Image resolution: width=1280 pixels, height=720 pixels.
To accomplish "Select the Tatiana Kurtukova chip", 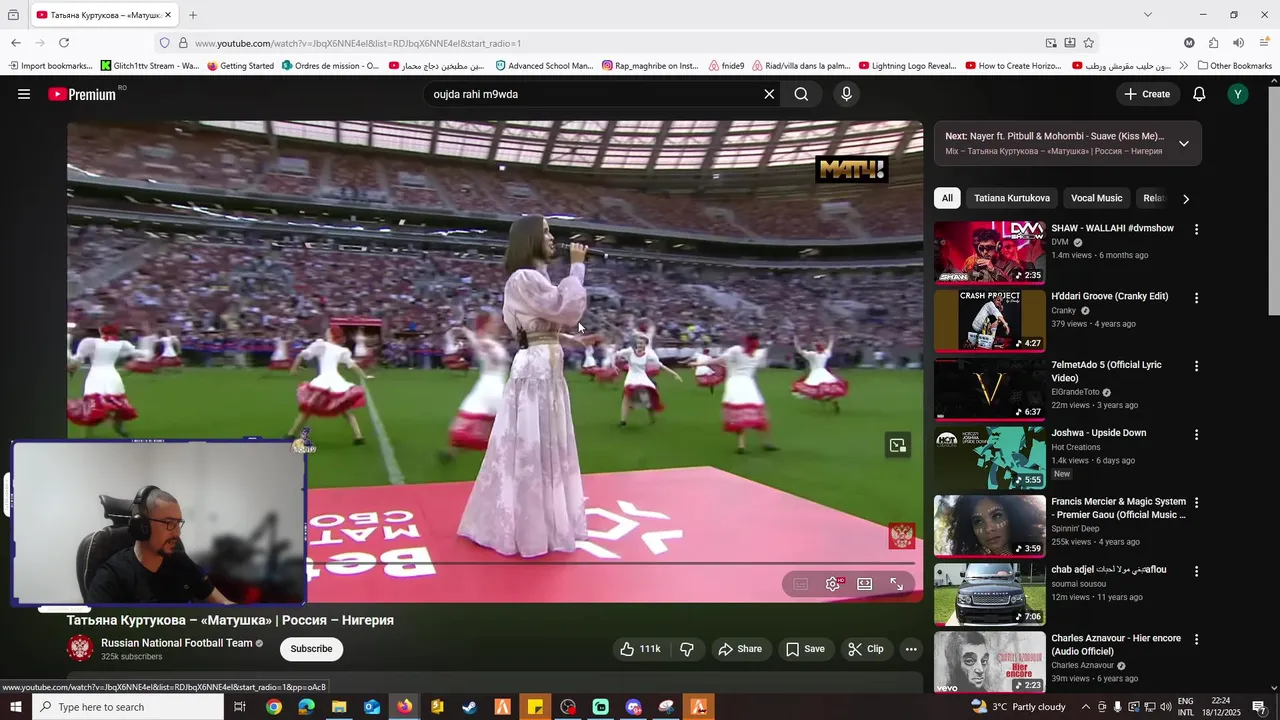I will [1012, 198].
